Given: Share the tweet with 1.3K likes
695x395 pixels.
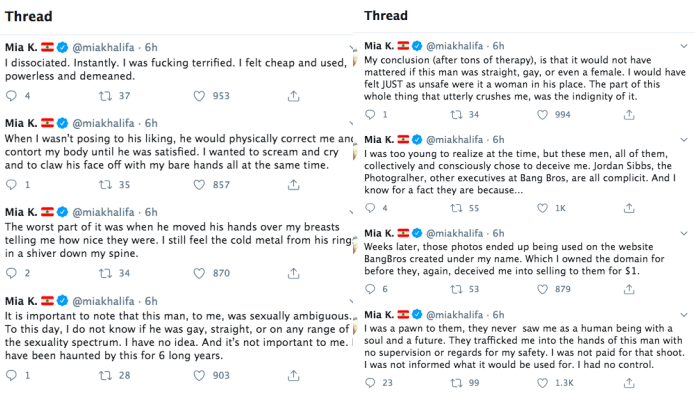Looking at the screenshot, I should pyautogui.click(x=629, y=383).
